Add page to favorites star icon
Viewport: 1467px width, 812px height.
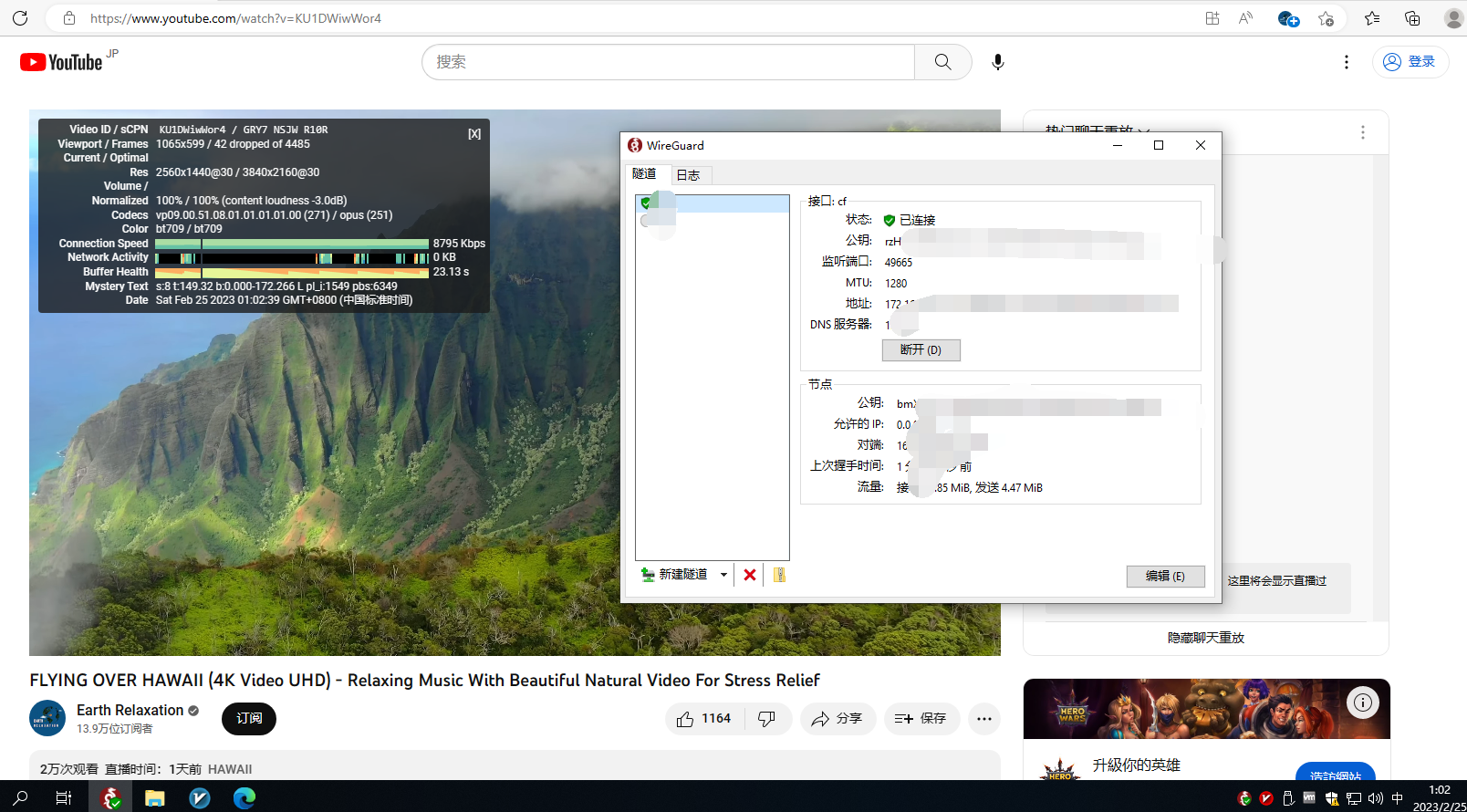tap(1326, 18)
